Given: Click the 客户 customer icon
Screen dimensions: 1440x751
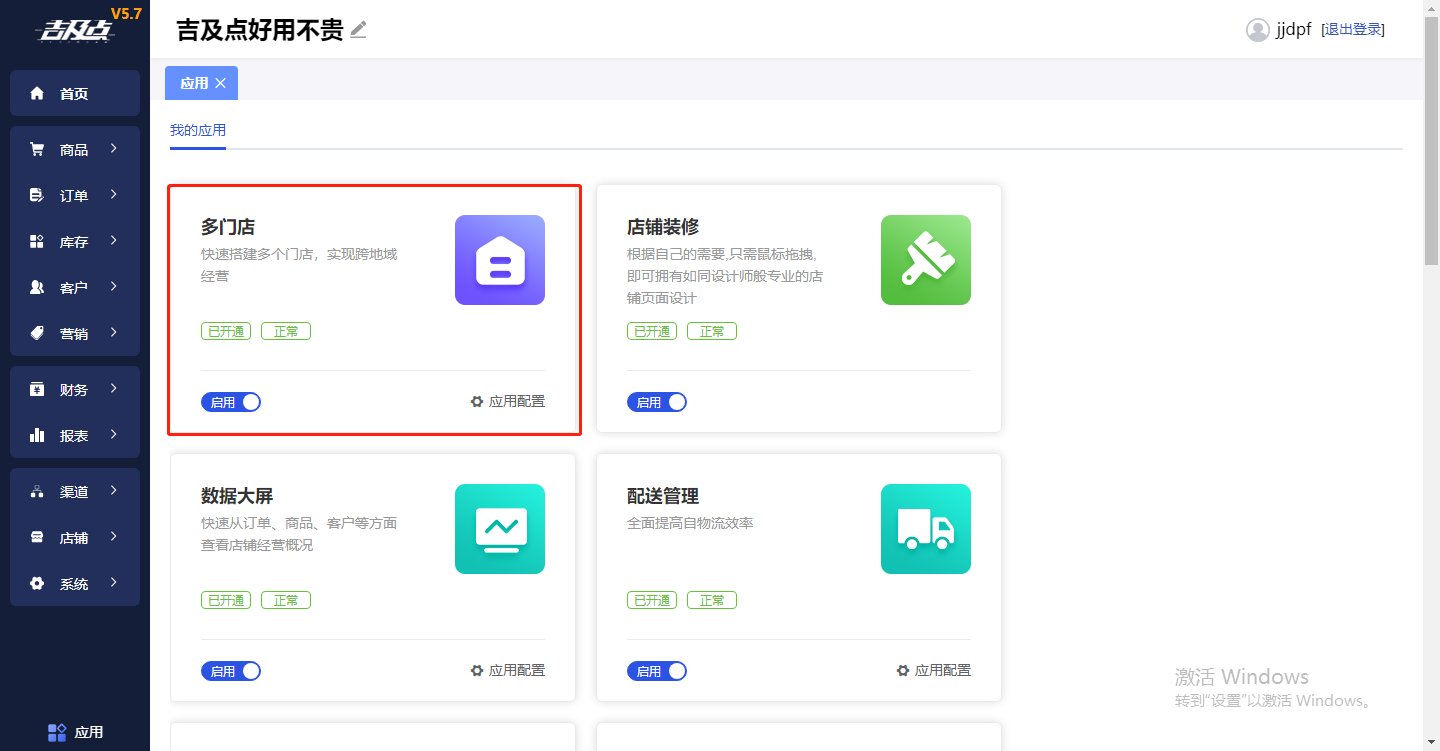Looking at the screenshot, I should point(37,287).
